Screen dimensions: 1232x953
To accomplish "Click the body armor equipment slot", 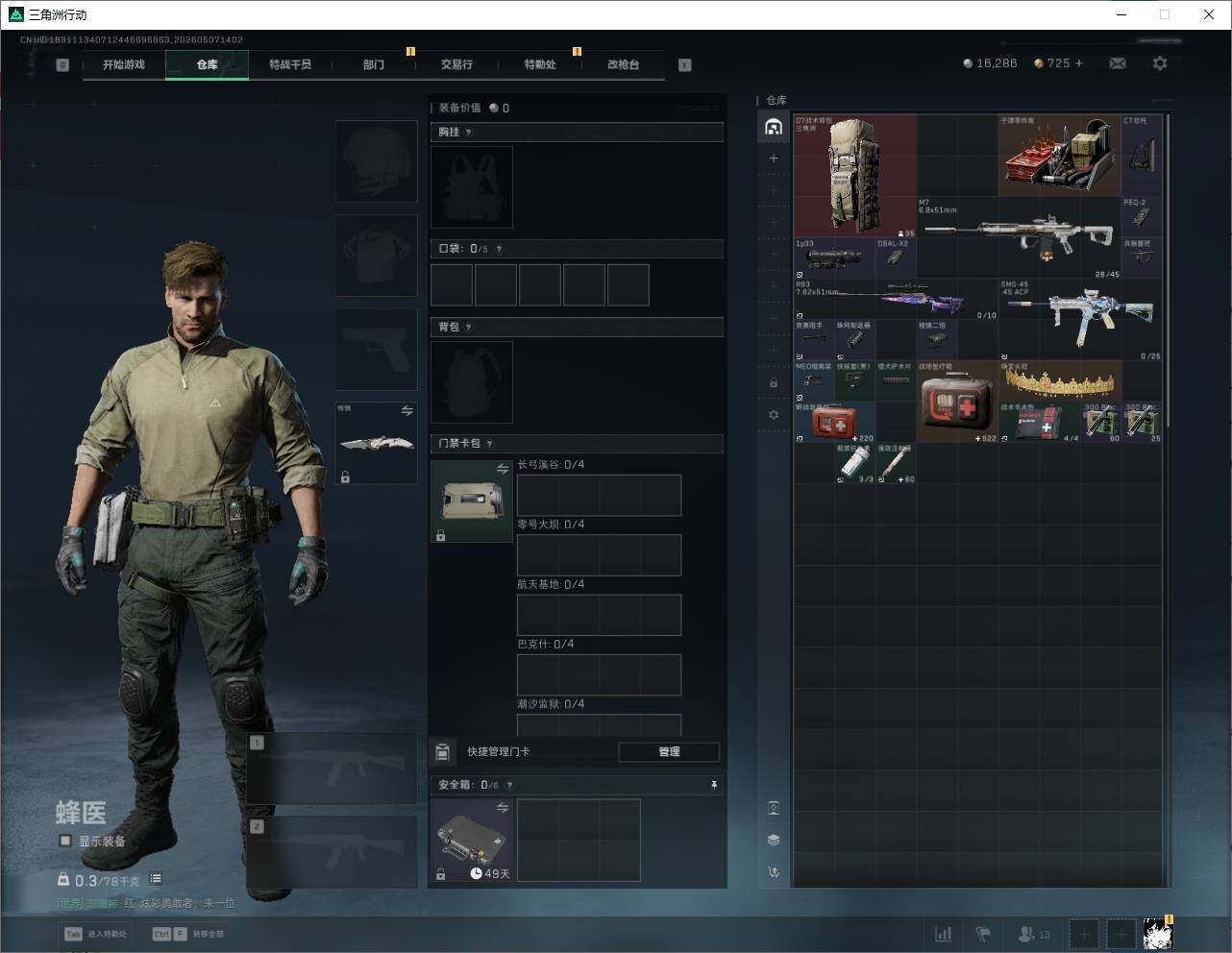I will pyautogui.click(x=376, y=255).
